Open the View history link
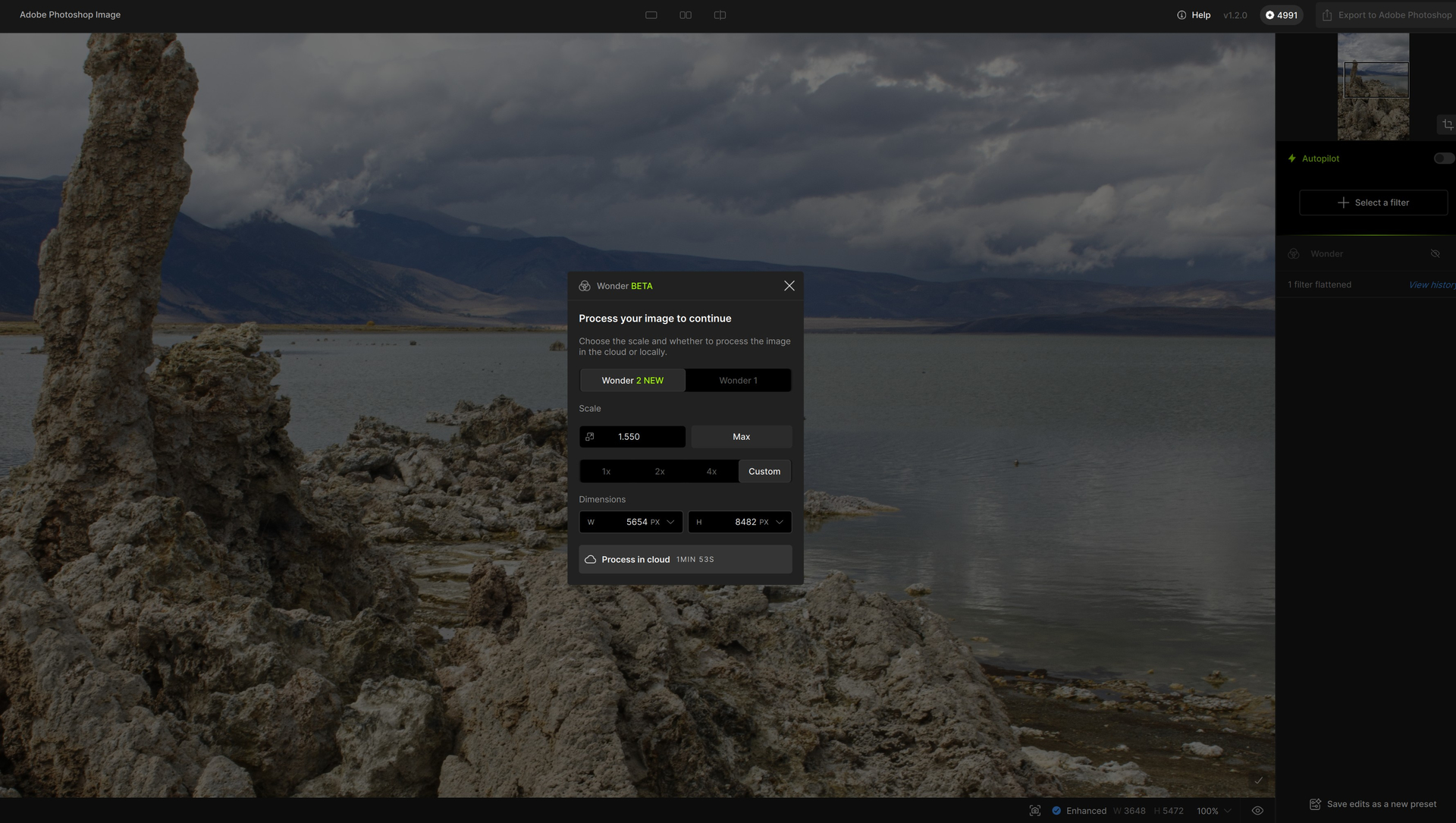This screenshot has width=1456, height=823. (x=1431, y=285)
